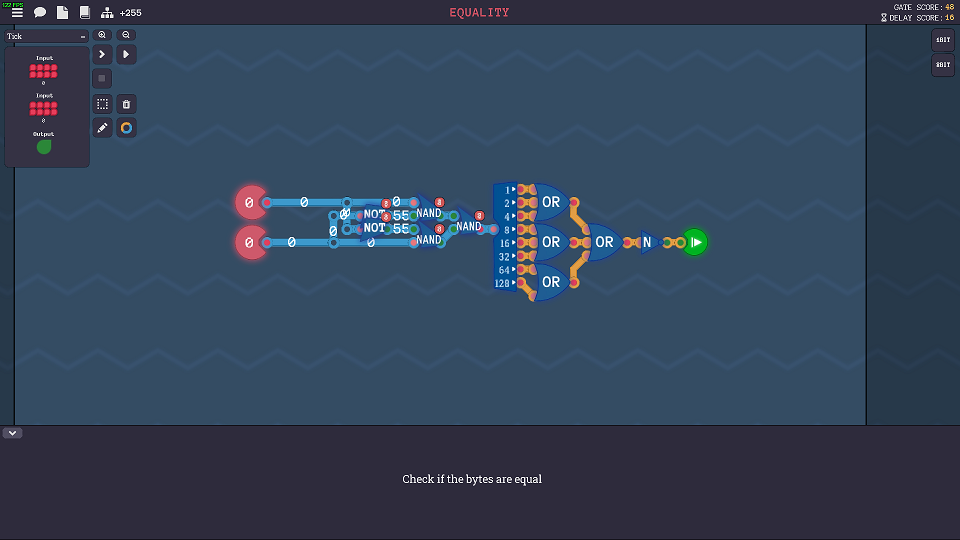This screenshot has width=960, height=540.
Task: Click the blank document icon
Action: click(x=62, y=13)
